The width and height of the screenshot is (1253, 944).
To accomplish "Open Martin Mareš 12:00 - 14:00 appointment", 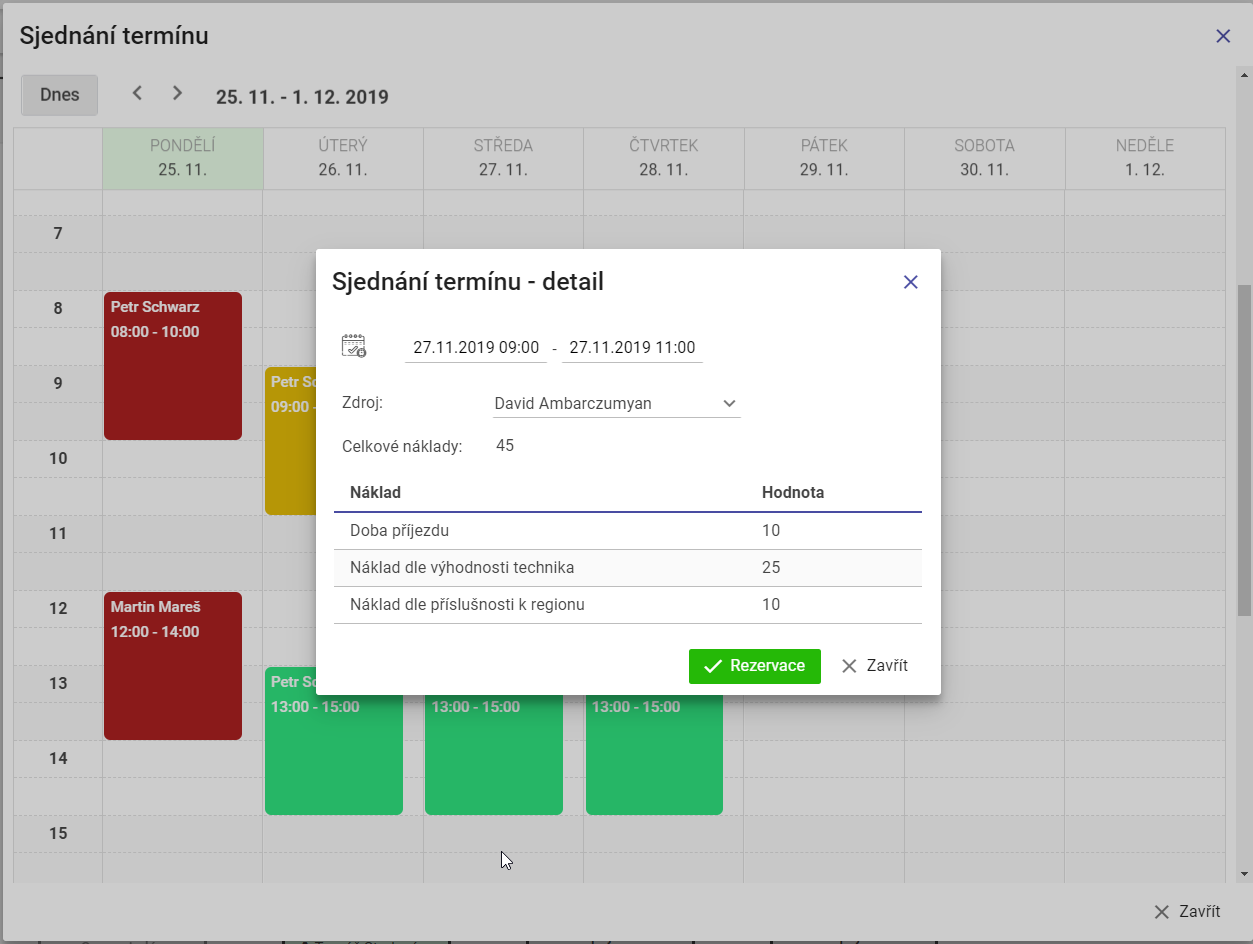I will (x=173, y=666).
